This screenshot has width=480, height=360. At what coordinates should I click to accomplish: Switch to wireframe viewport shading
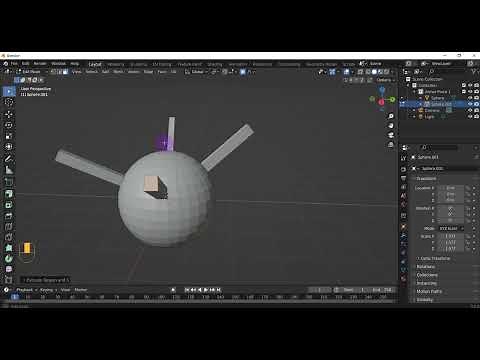coord(368,72)
